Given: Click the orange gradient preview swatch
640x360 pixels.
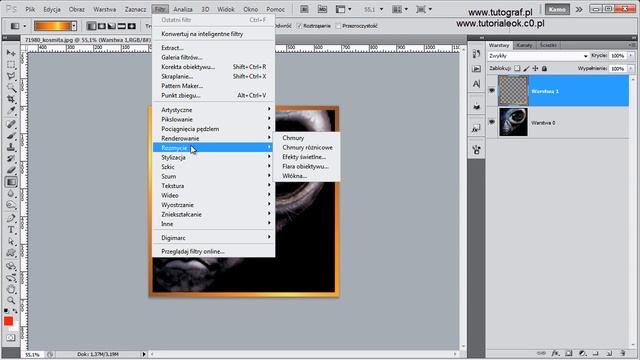Looking at the screenshot, I should click(x=52, y=26).
